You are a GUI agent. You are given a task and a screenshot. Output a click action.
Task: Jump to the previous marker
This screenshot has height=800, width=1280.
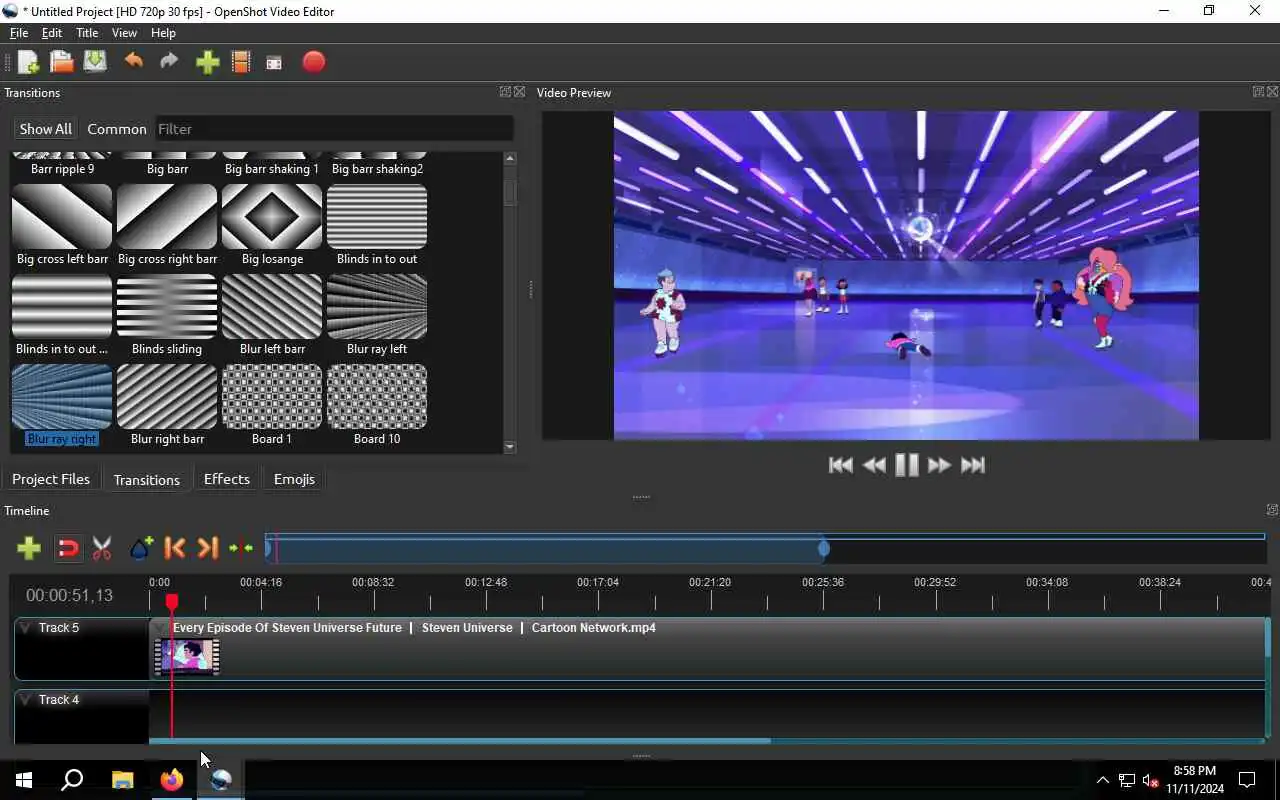pos(175,548)
